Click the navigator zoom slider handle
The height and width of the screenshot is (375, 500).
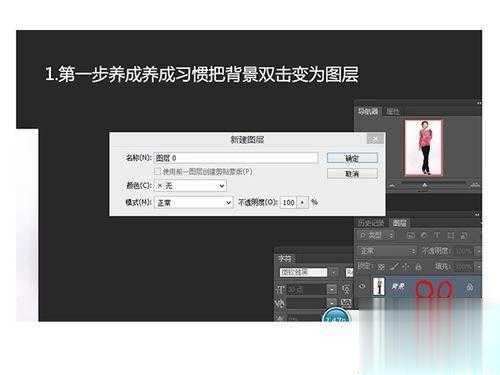click(425, 184)
